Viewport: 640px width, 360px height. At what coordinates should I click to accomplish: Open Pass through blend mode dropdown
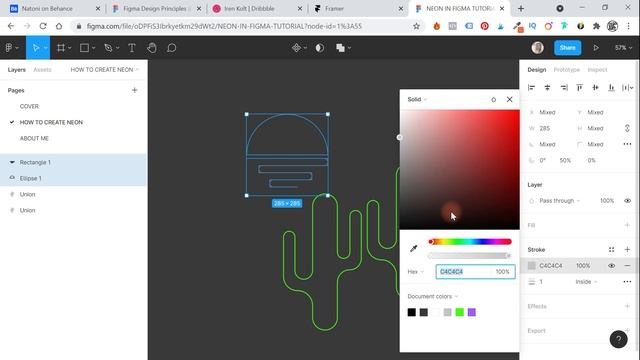pyautogui.click(x=559, y=201)
